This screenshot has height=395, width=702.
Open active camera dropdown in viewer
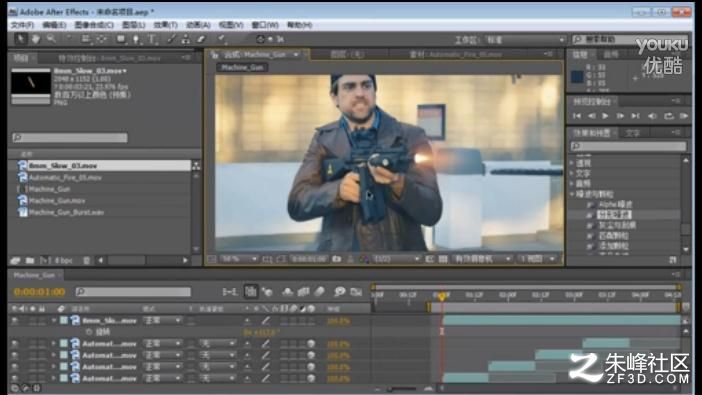[x=482, y=259]
